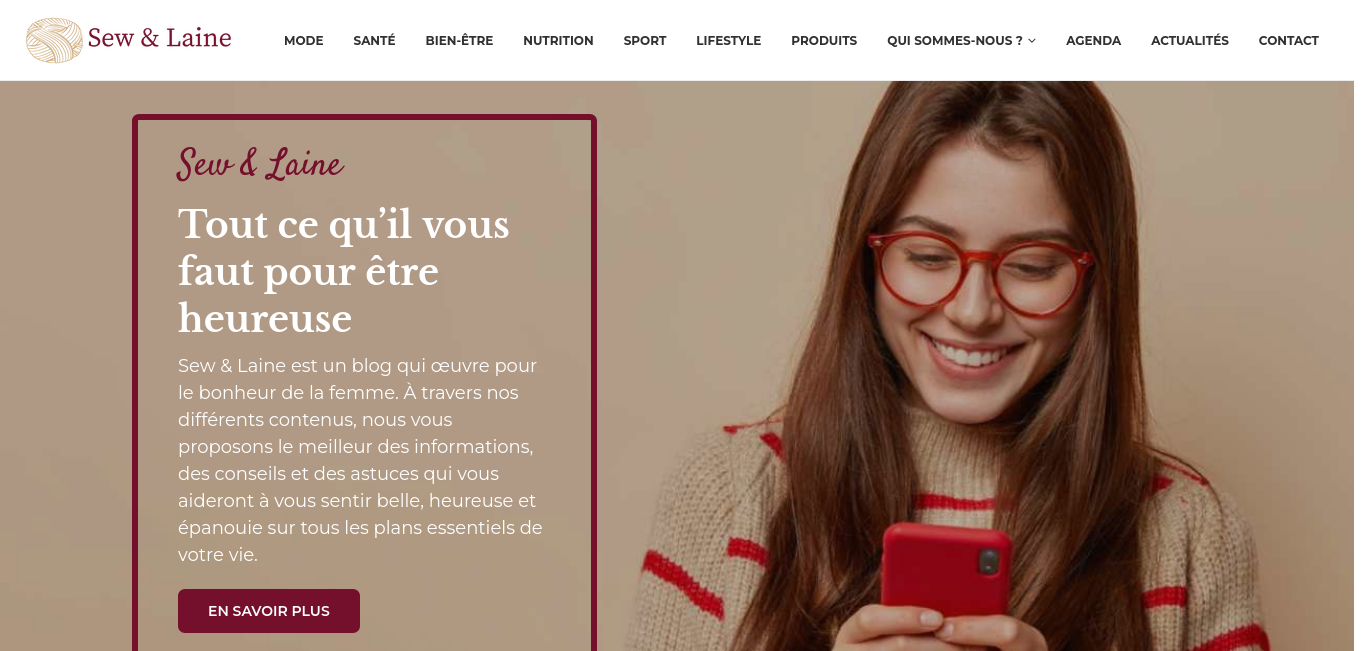Click the EN SAVOIR PLUS button

pyautogui.click(x=269, y=611)
